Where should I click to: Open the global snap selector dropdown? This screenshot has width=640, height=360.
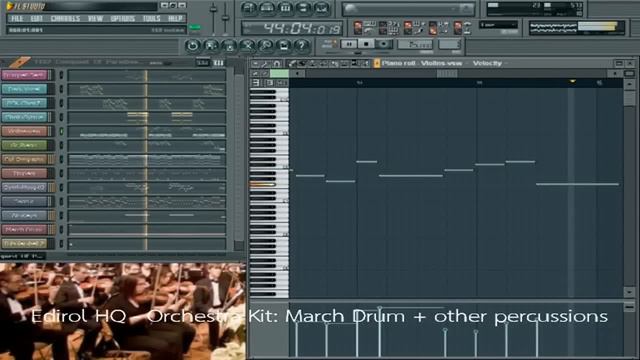(x=498, y=25)
